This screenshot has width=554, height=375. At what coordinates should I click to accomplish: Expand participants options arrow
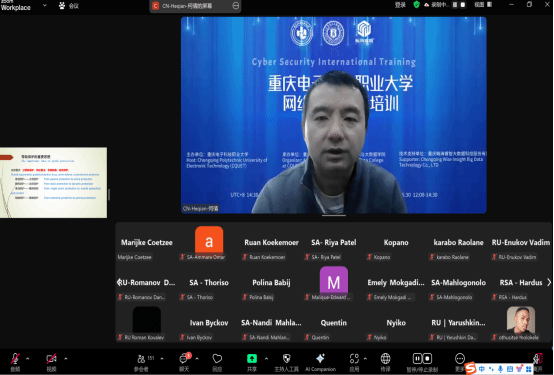pyautogui.click(x=162, y=359)
